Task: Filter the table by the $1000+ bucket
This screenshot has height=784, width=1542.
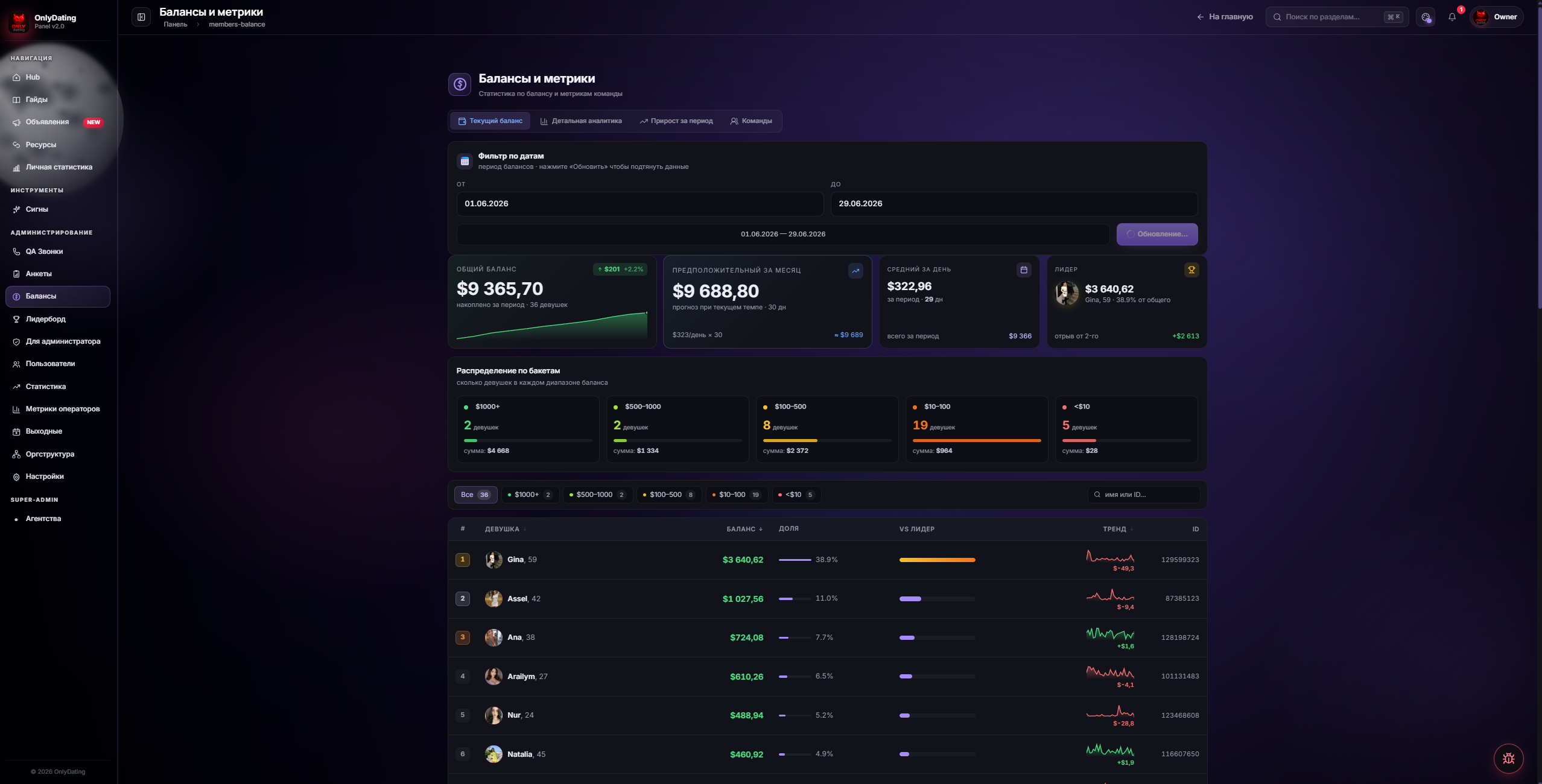Action: pyautogui.click(x=530, y=495)
